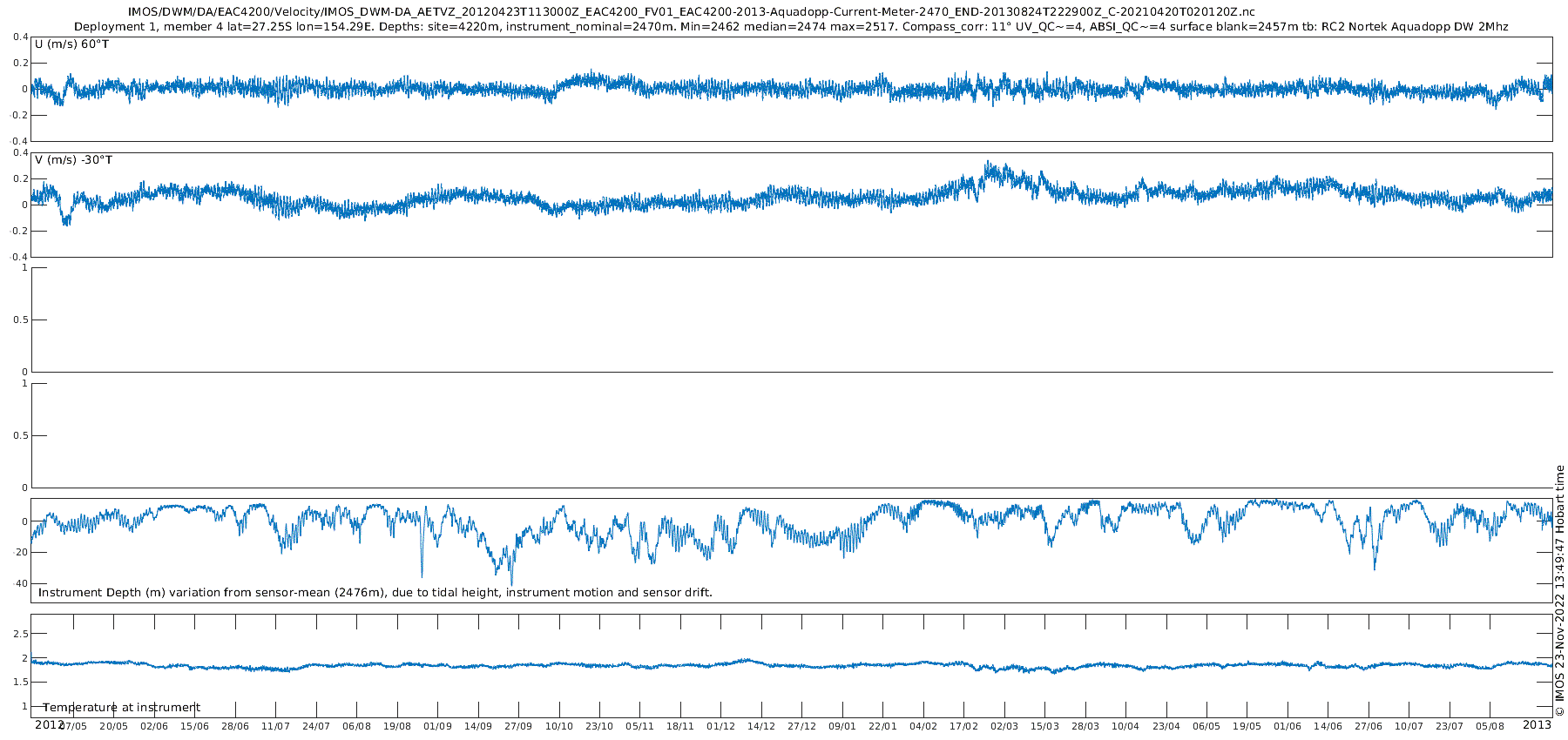Image resolution: width=1568 pixels, height=740 pixels.
Task: Select the '02/06' date tick label
Action: coord(154,726)
